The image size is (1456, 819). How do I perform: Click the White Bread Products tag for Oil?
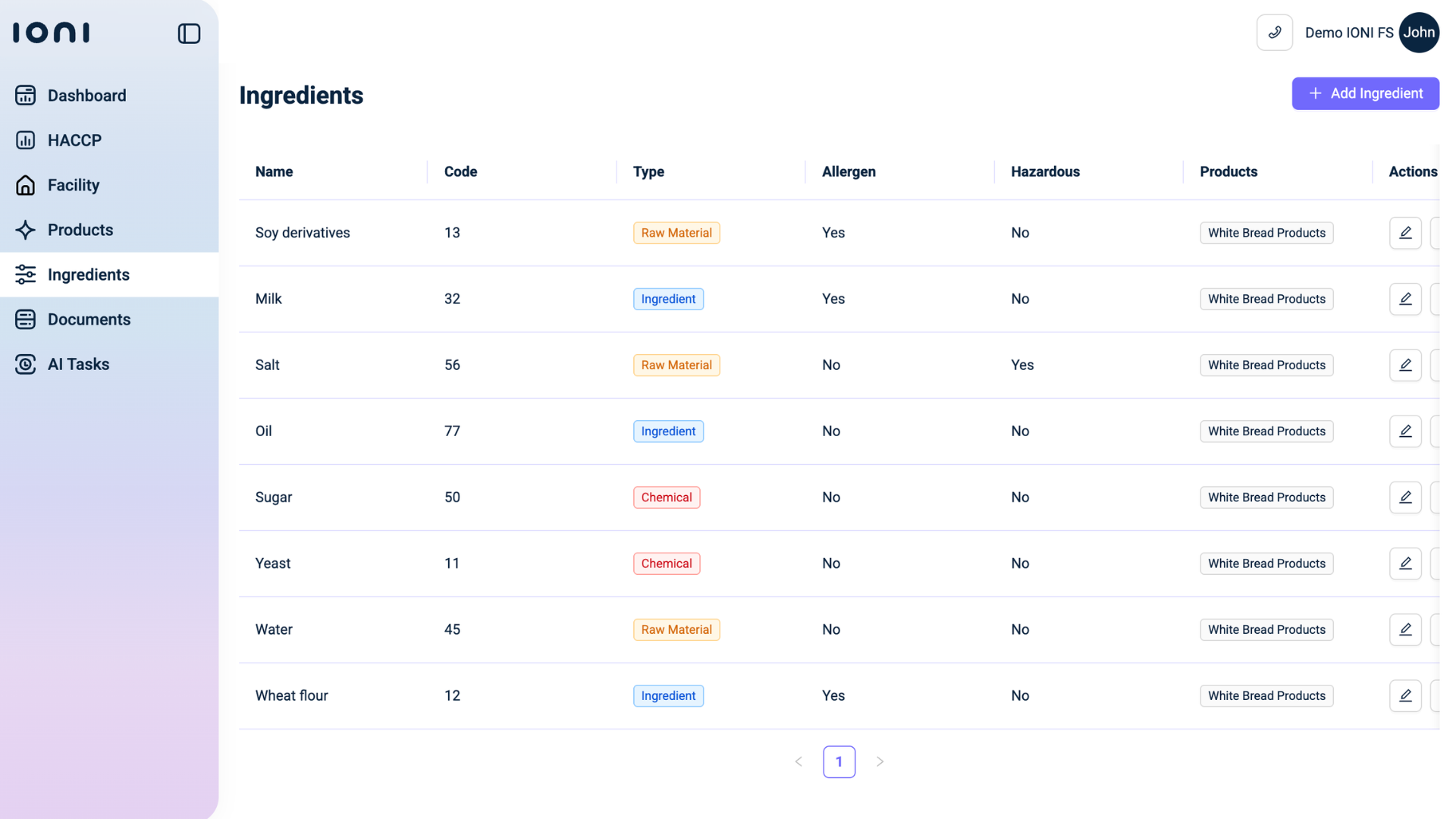pyautogui.click(x=1266, y=431)
